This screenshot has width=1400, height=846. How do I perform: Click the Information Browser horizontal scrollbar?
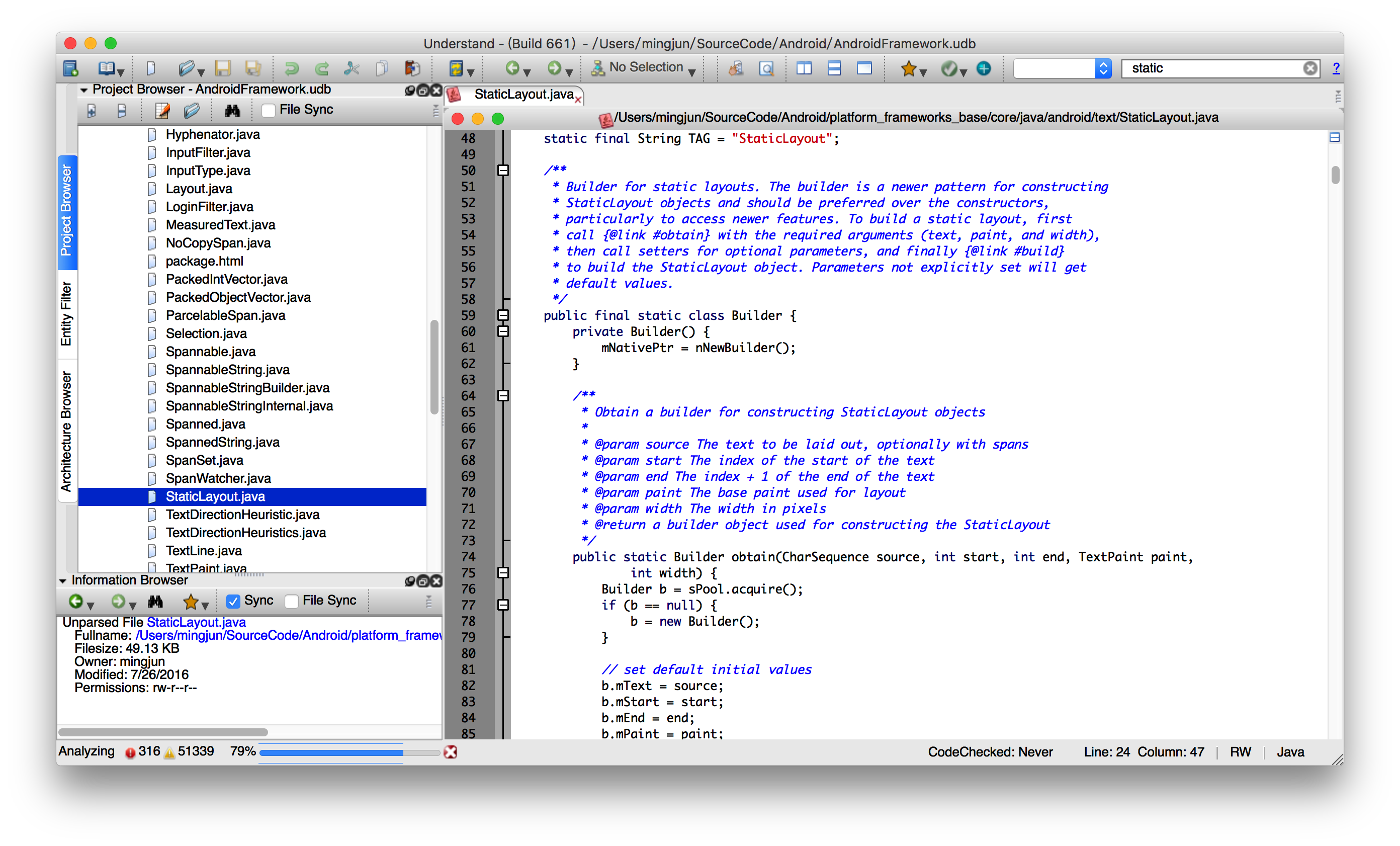pyautogui.click(x=163, y=732)
